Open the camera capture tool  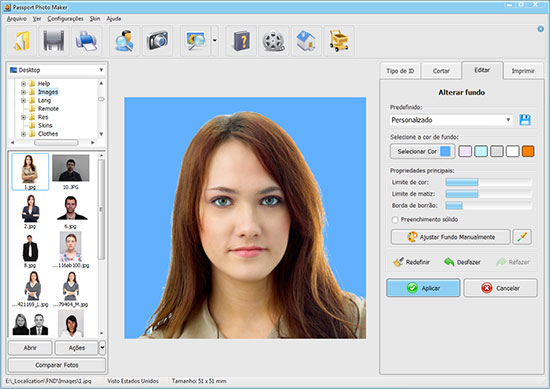coord(157,41)
